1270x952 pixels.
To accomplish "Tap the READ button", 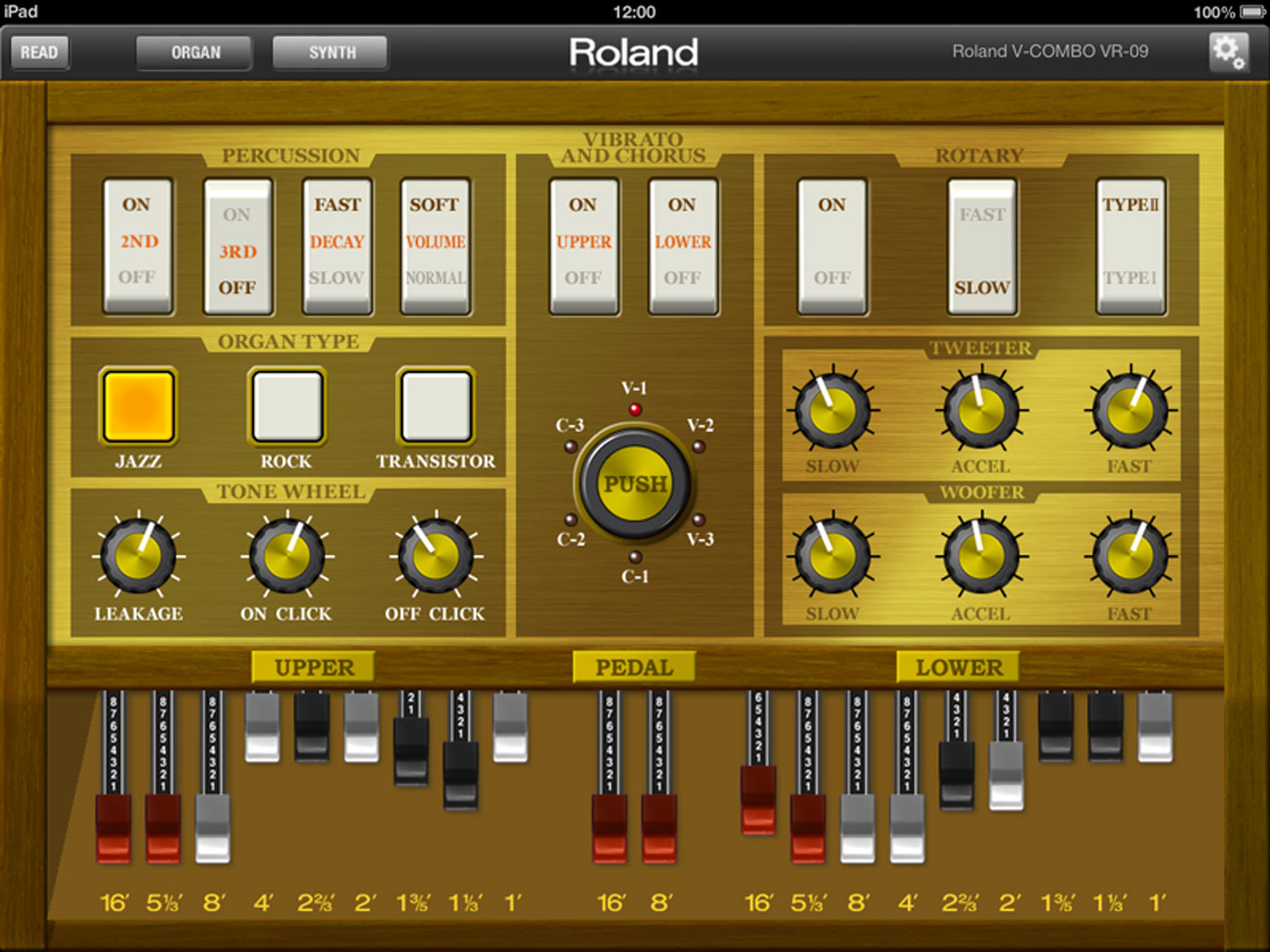I will coord(39,53).
